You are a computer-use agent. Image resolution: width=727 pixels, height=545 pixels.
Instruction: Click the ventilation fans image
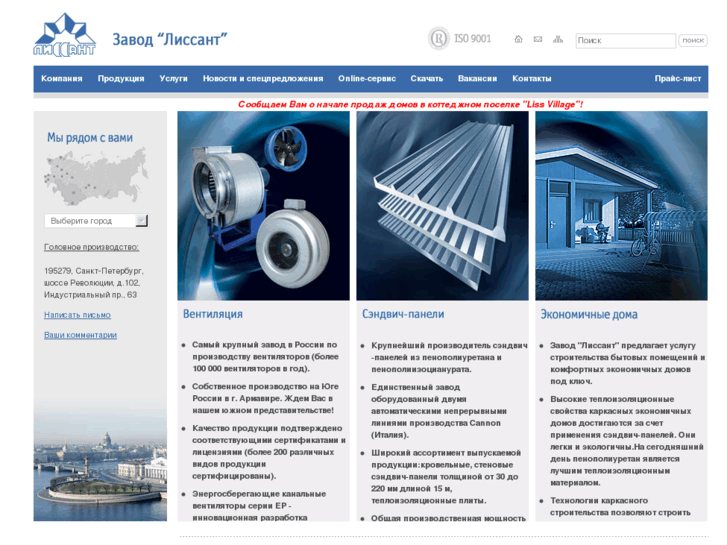coord(263,205)
